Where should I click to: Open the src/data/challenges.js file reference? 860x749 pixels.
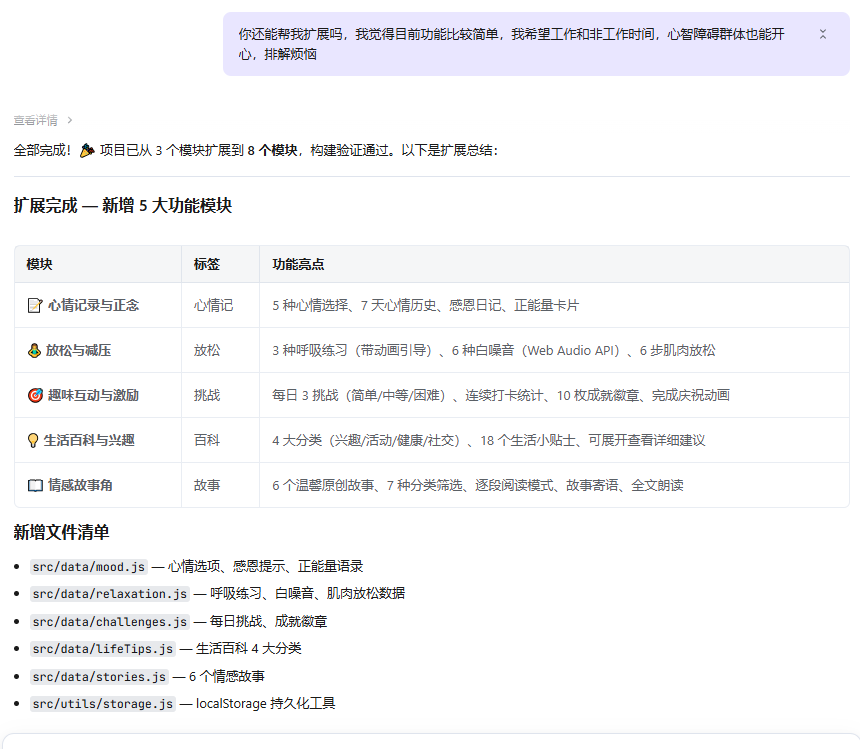pyautogui.click(x=109, y=621)
